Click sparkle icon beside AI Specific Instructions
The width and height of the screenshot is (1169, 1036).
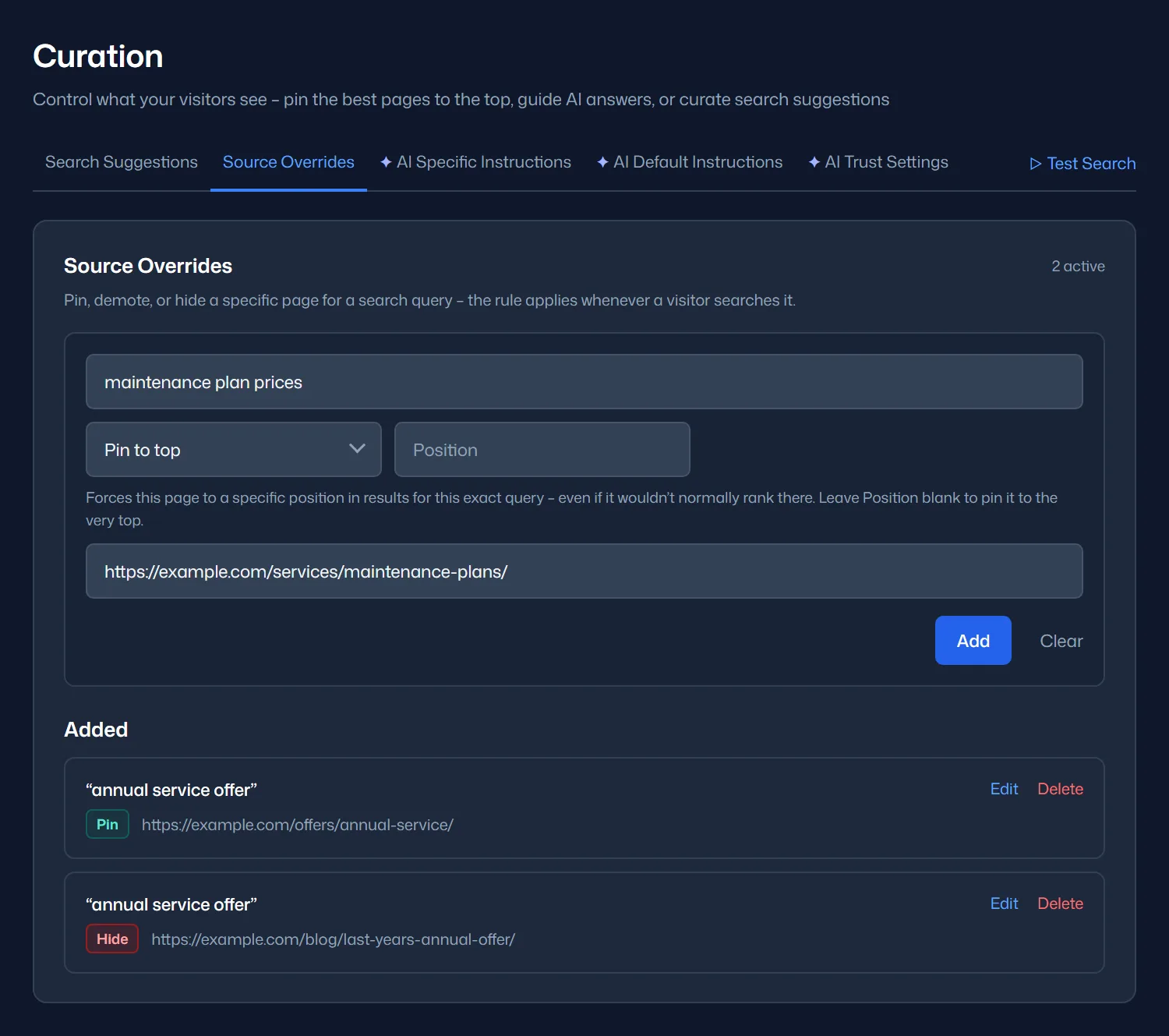386,162
